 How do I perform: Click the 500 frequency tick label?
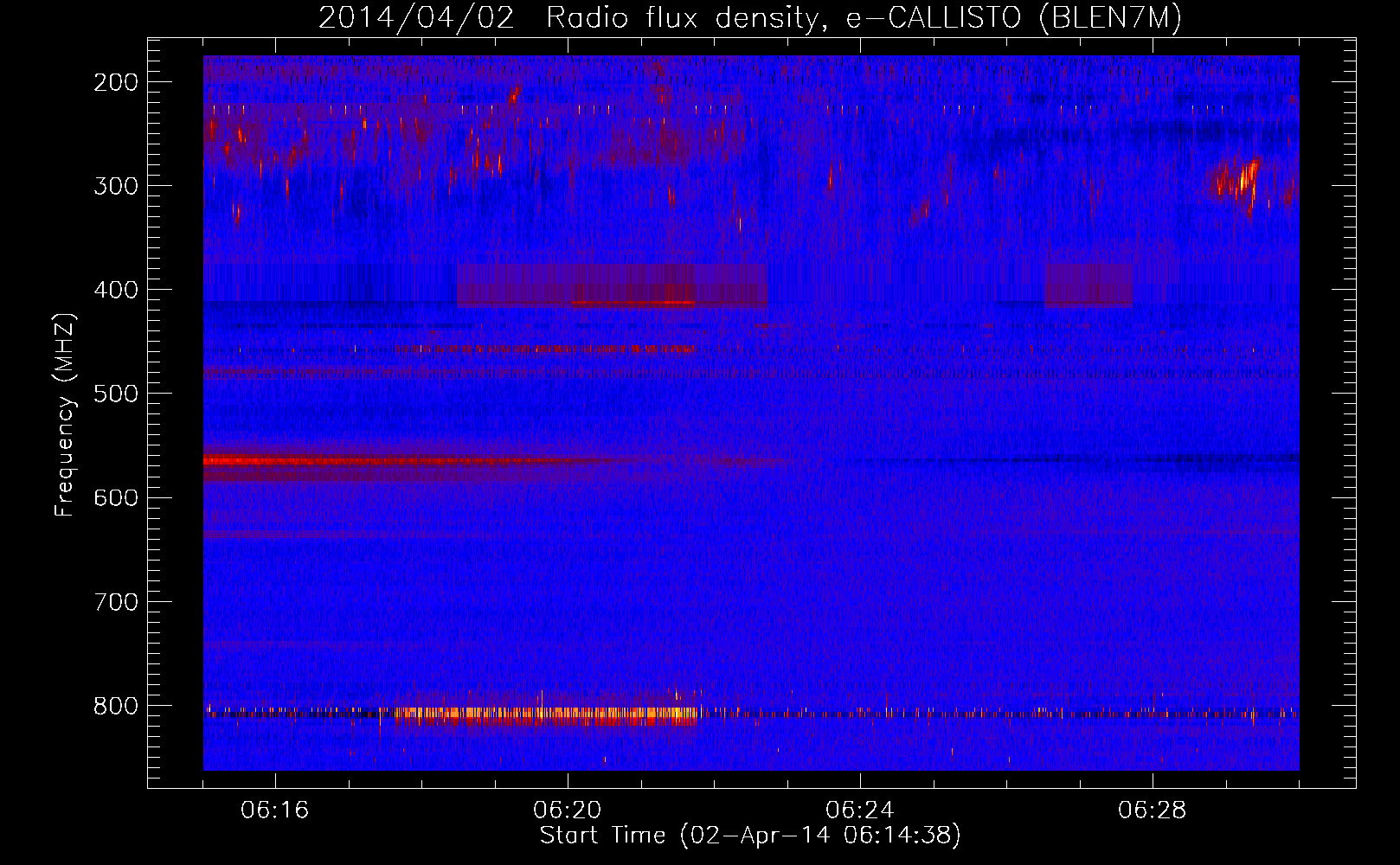tap(116, 394)
